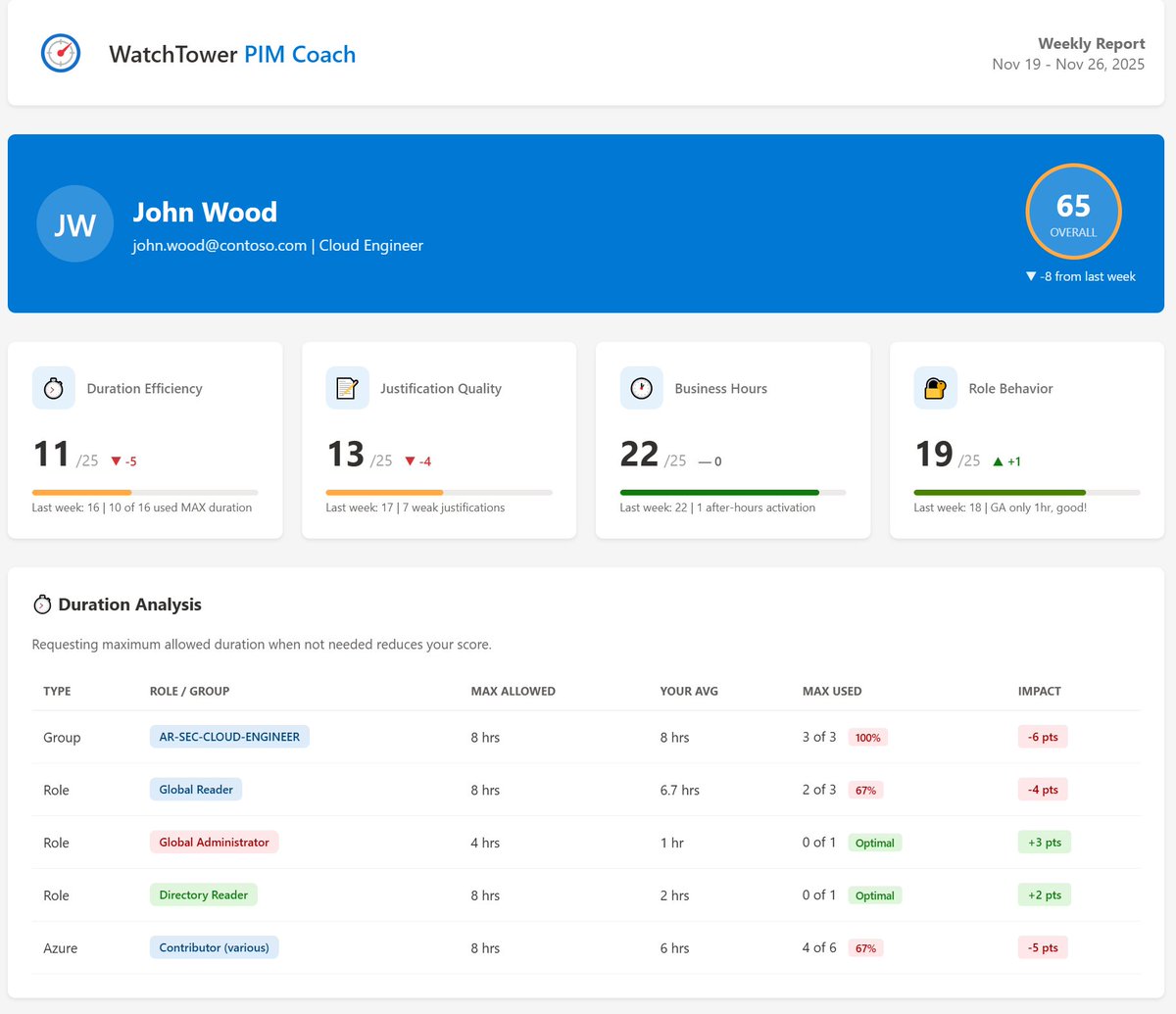Sort the table by the IMPACT column
Image resolution: width=1176 pixels, height=1014 pixels.
1040,691
